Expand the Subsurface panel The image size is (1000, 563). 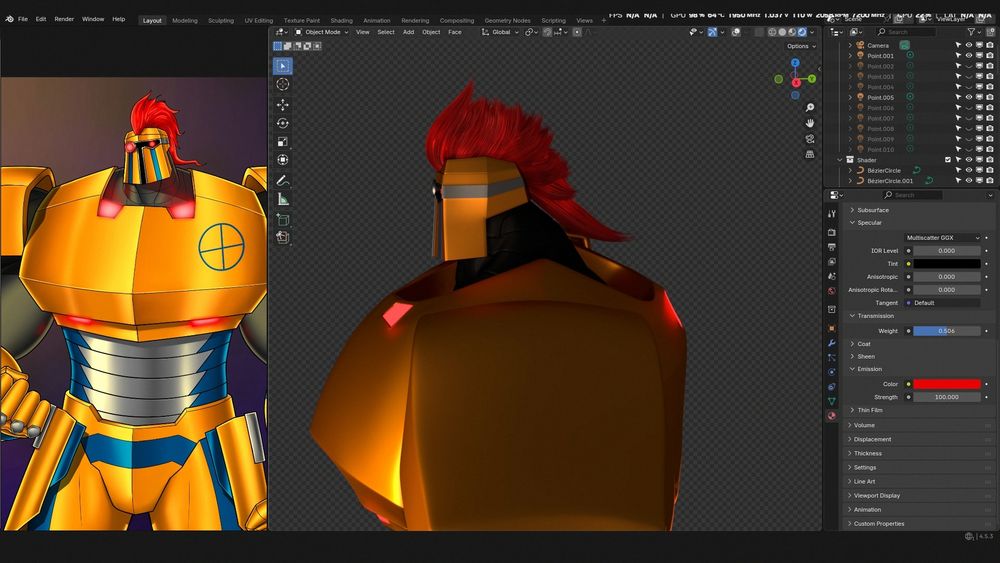[872, 210]
